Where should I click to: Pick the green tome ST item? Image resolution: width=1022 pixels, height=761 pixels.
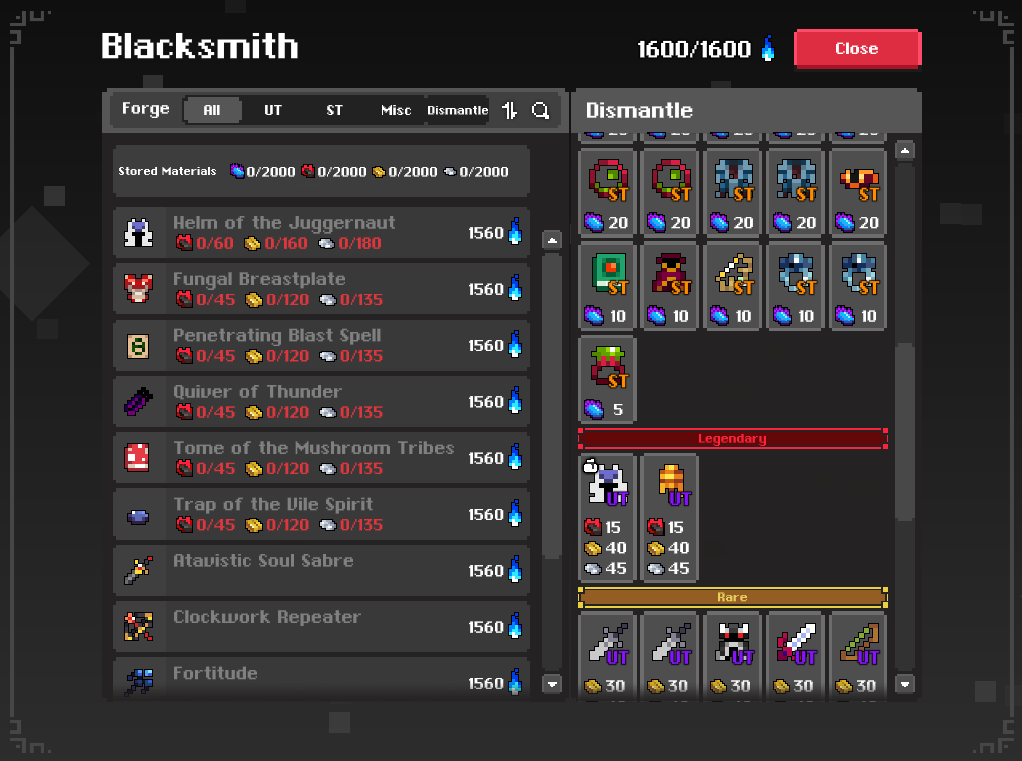[x=606, y=285]
